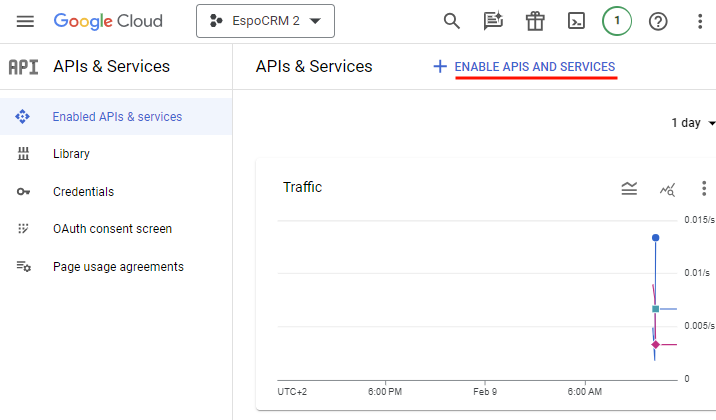Open the help question mark menu
716x420 pixels.
click(x=658, y=21)
